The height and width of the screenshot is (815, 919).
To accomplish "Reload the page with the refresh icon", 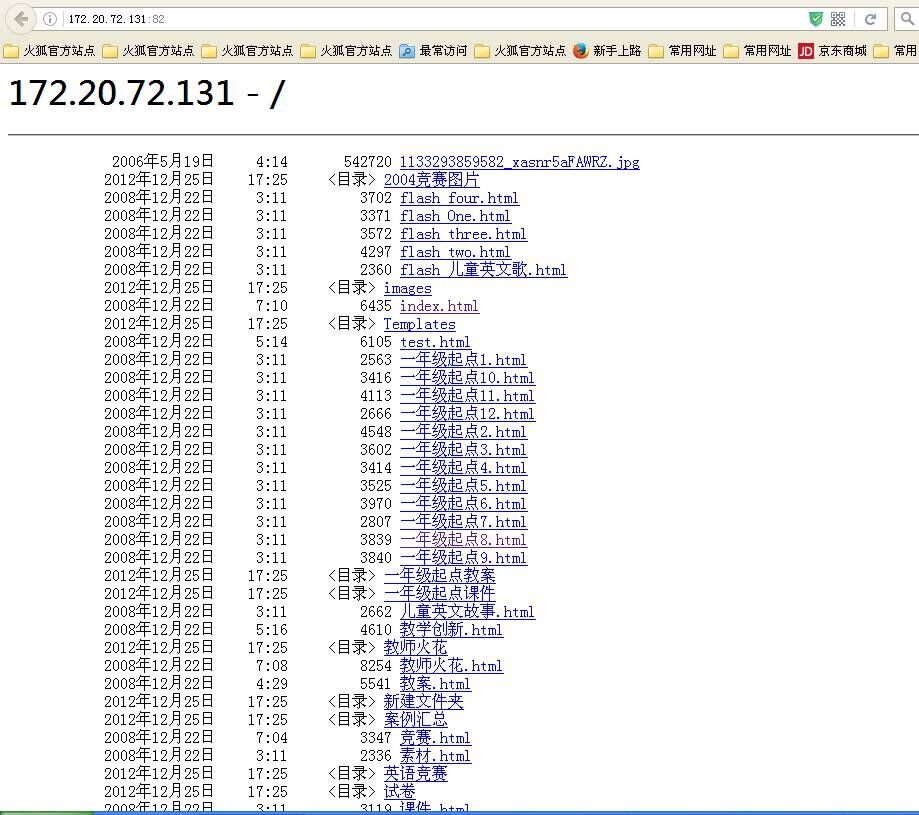I will pos(871,19).
